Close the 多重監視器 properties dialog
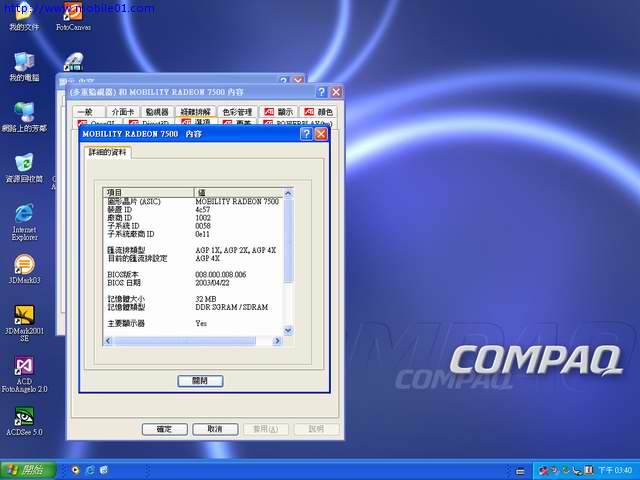This screenshot has width=640, height=480. (x=336, y=92)
